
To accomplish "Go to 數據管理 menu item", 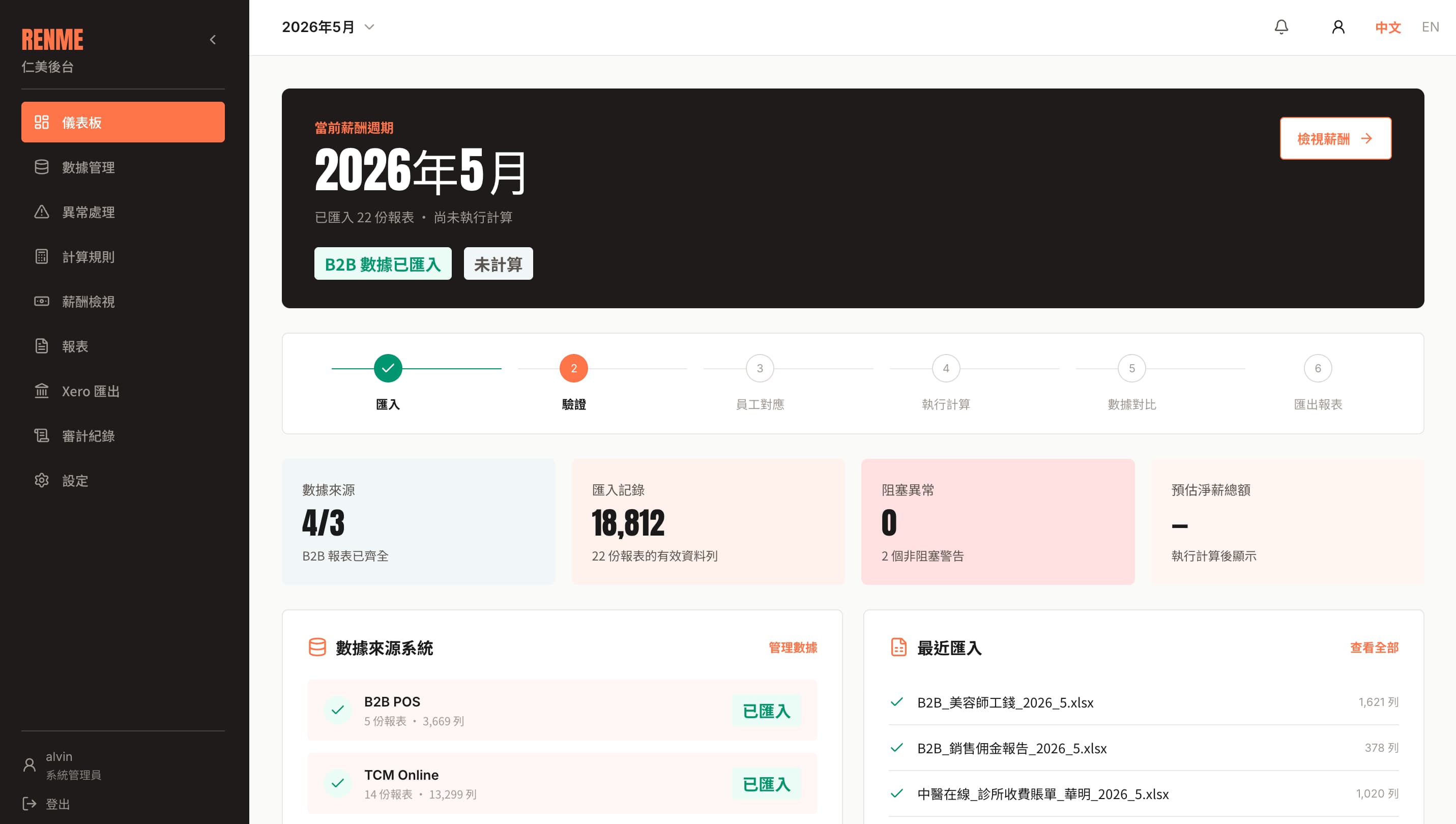I will tap(123, 167).
